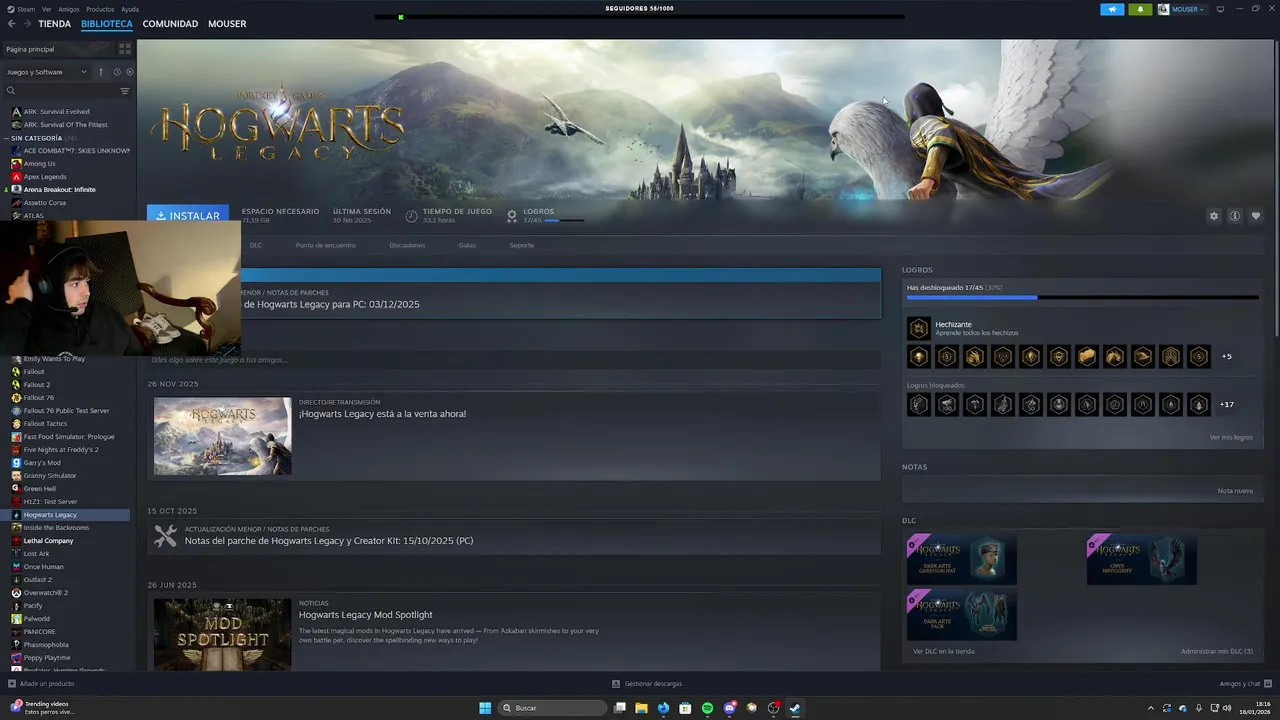Open the Ayuda menu

click(130, 9)
